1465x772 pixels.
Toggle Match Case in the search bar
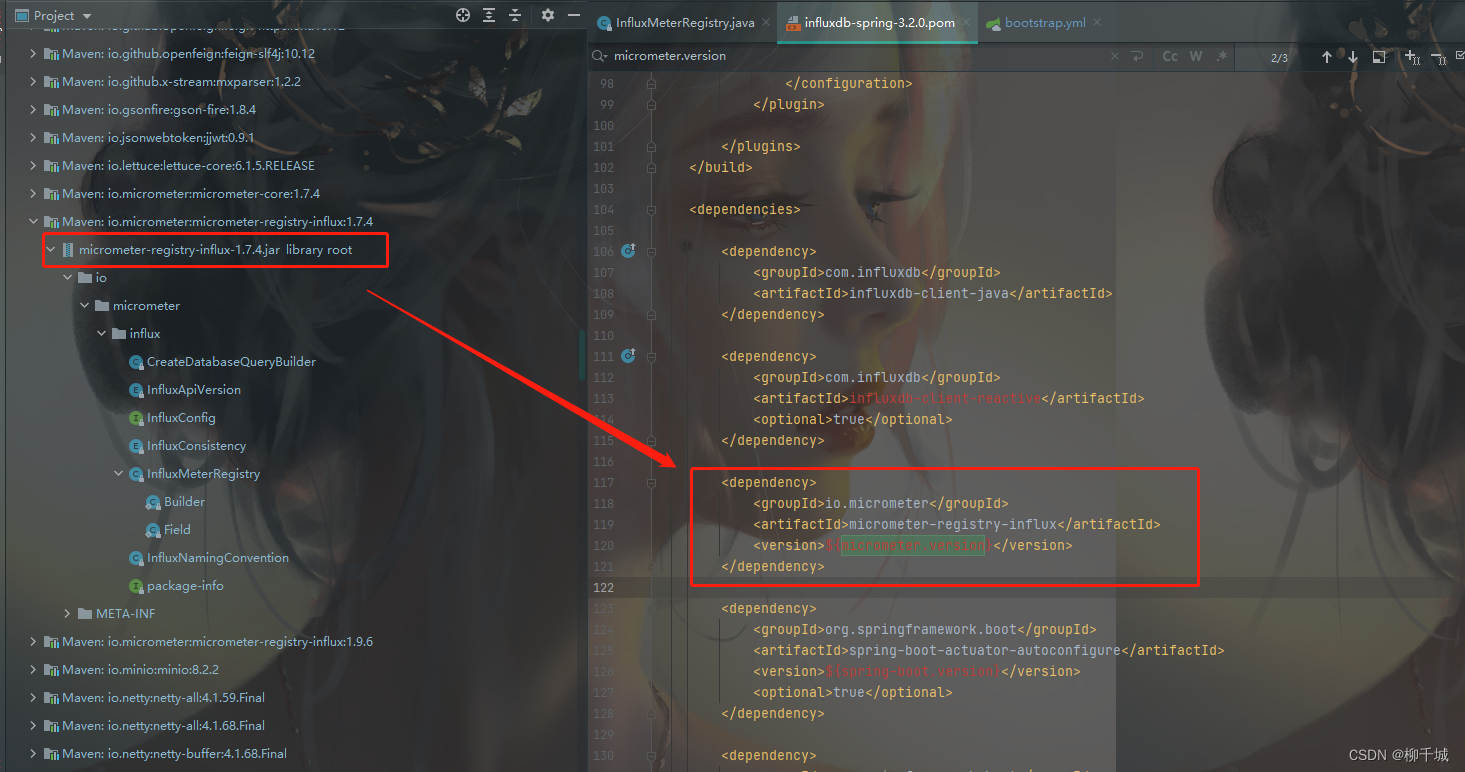[x=1170, y=56]
